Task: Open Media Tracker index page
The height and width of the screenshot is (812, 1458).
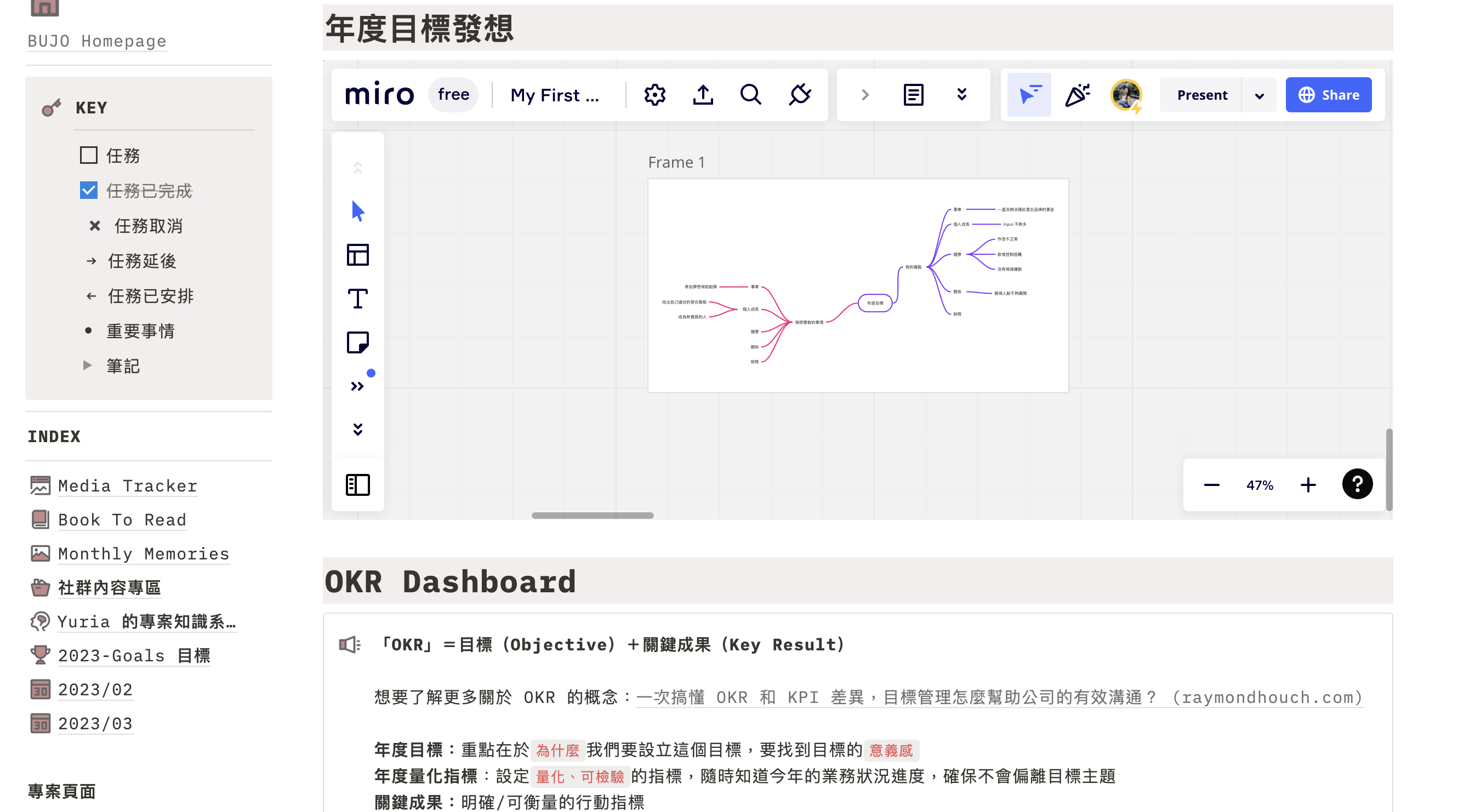Action: (x=127, y=485)
